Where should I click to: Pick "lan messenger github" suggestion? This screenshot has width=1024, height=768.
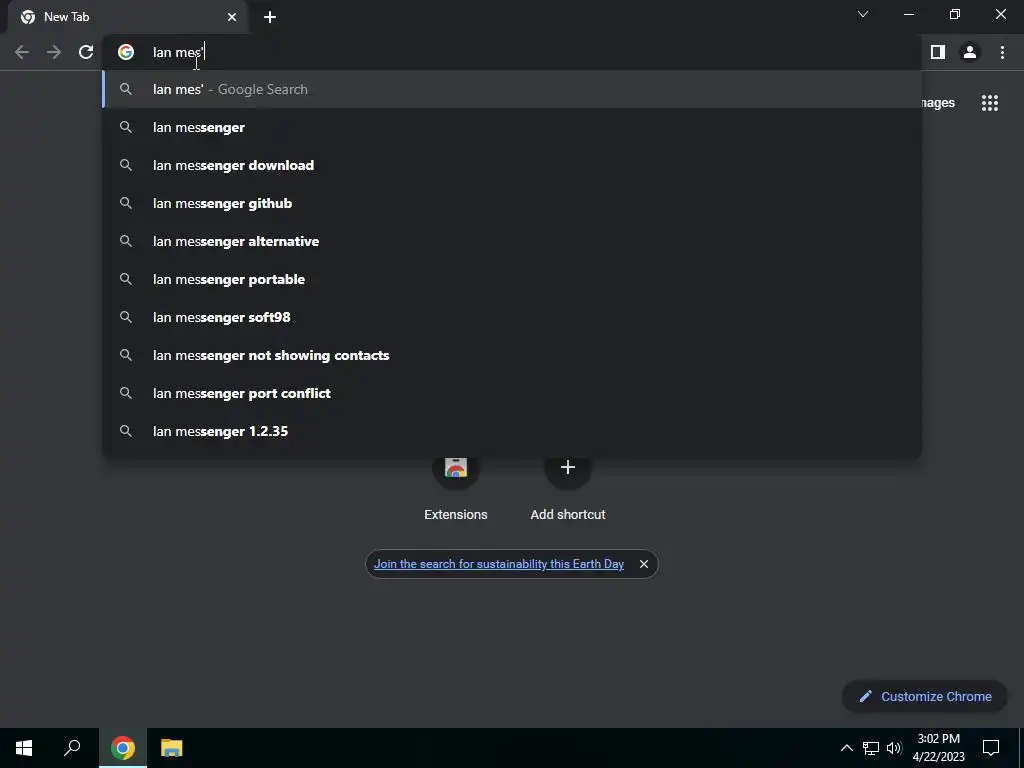pyautogui.click(x=512, y=203)
